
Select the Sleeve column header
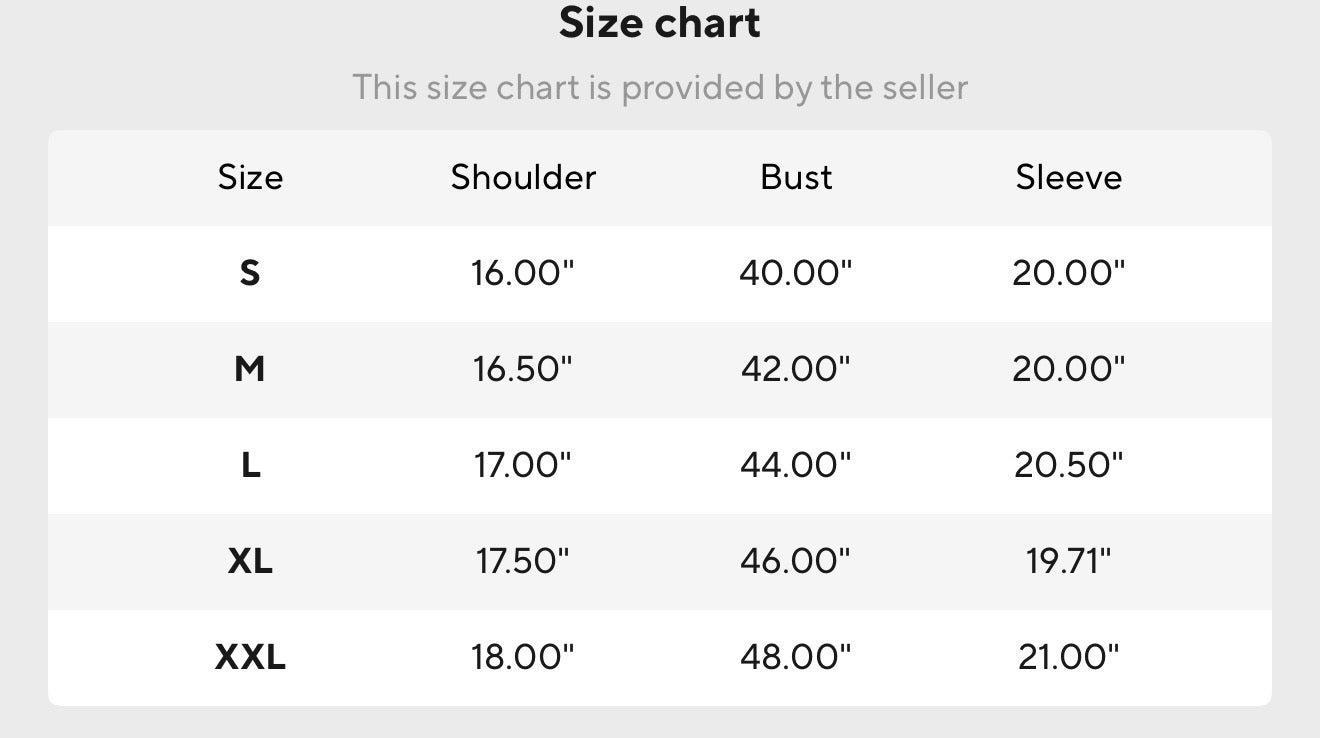tap(1069, 177)
